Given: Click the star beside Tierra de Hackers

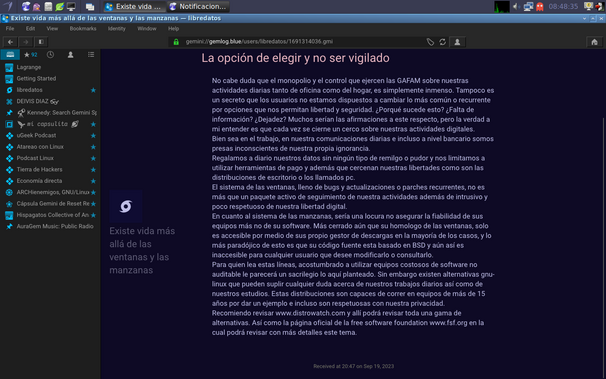Looking at the screenshot, I should tap(93, 170).
